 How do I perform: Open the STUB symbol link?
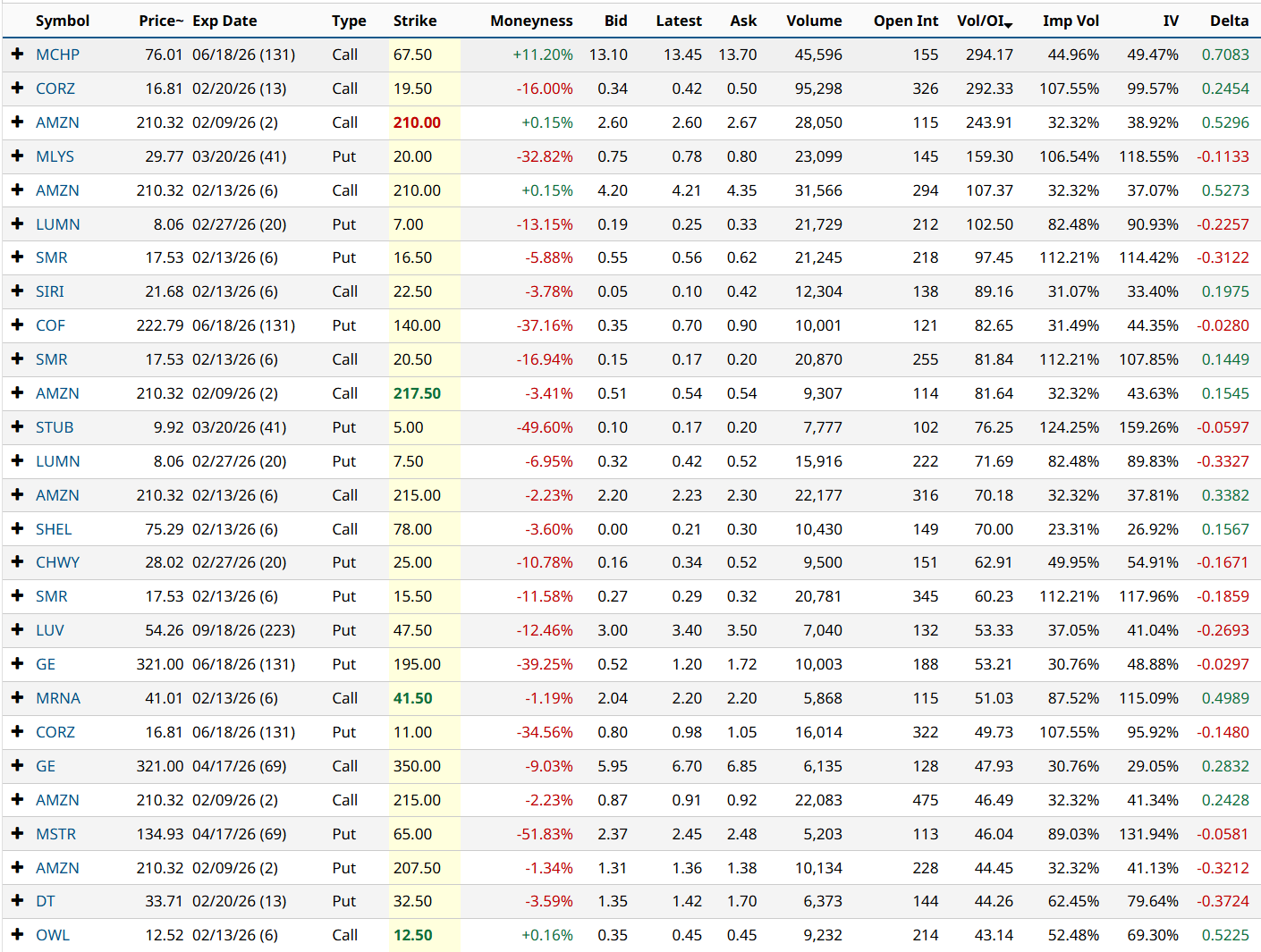(x=55, y=427)
